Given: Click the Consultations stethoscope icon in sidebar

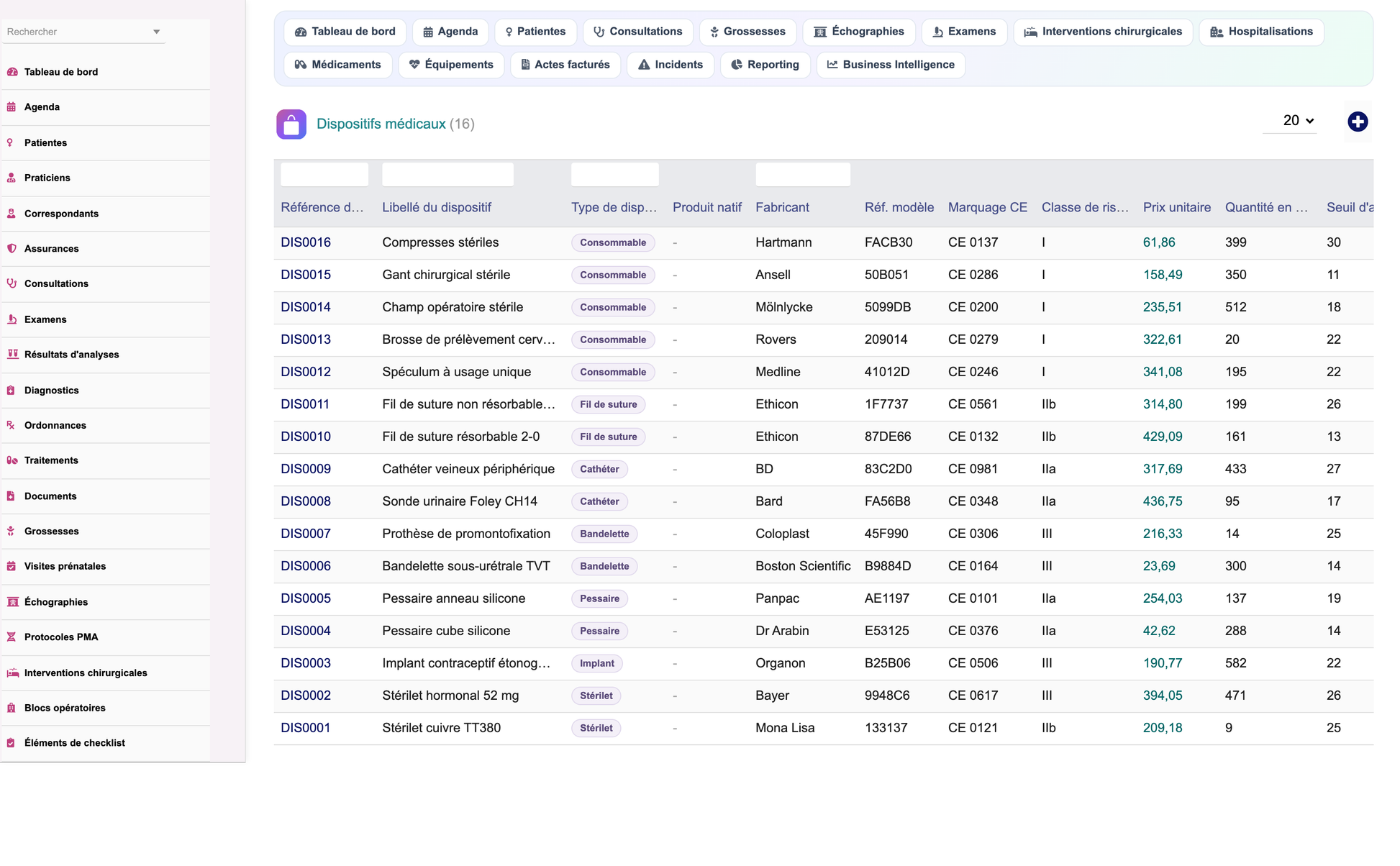Looking at the screenshot, I should tap(12, 283).
